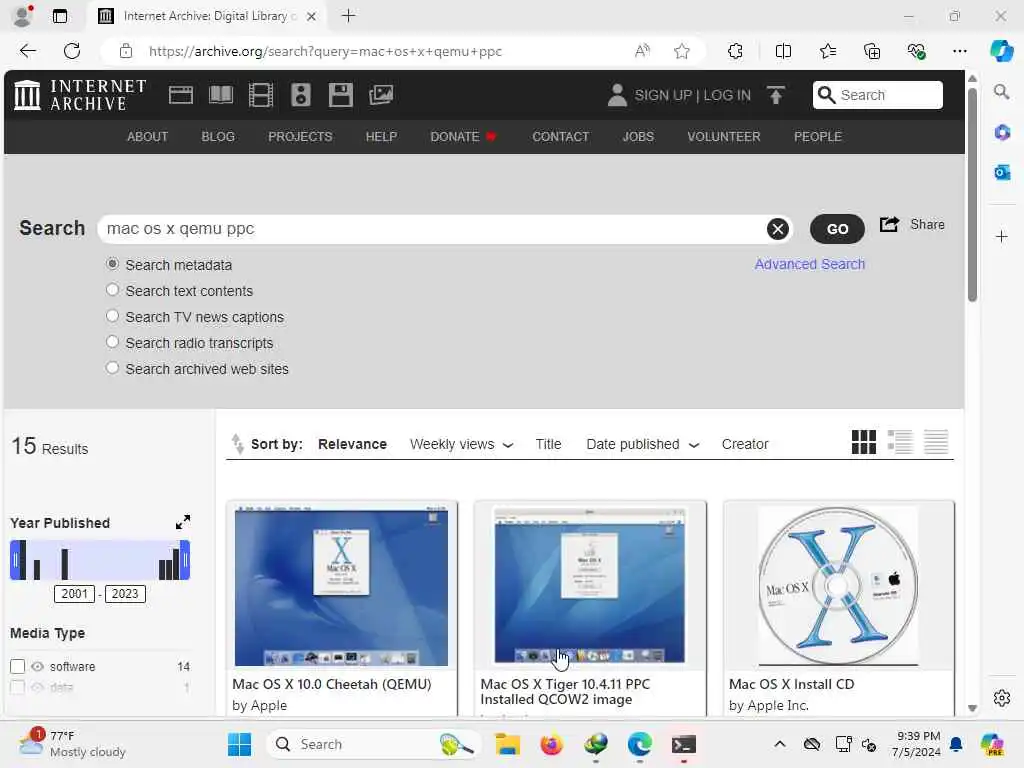This screenshot has width=1024, height=768.
Task: Open File Explorer from taskbar
Action: pyautogui.click(x=507, y=744)
